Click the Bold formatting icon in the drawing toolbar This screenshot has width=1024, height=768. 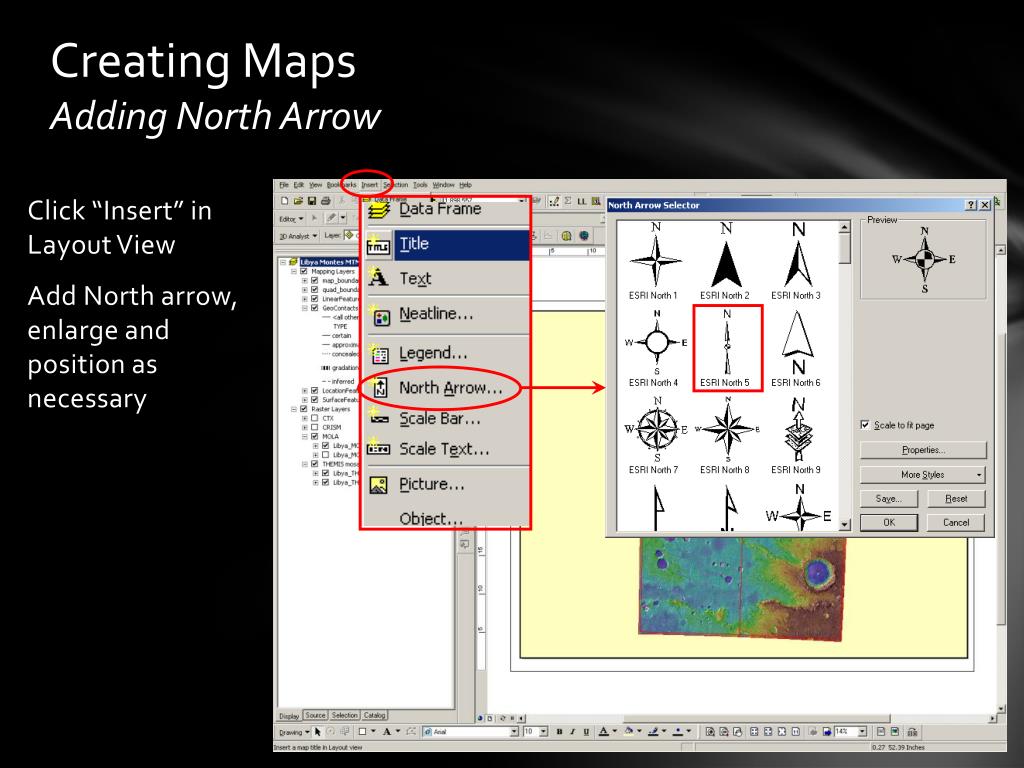coord(559,732)
